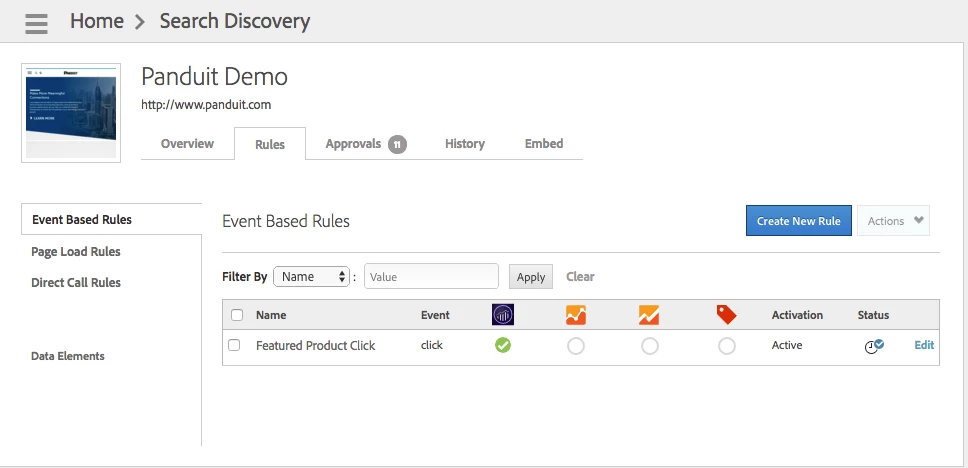Click the Active activation cell
The height and width of the screenshot is (468, 968).
point(786,345)
